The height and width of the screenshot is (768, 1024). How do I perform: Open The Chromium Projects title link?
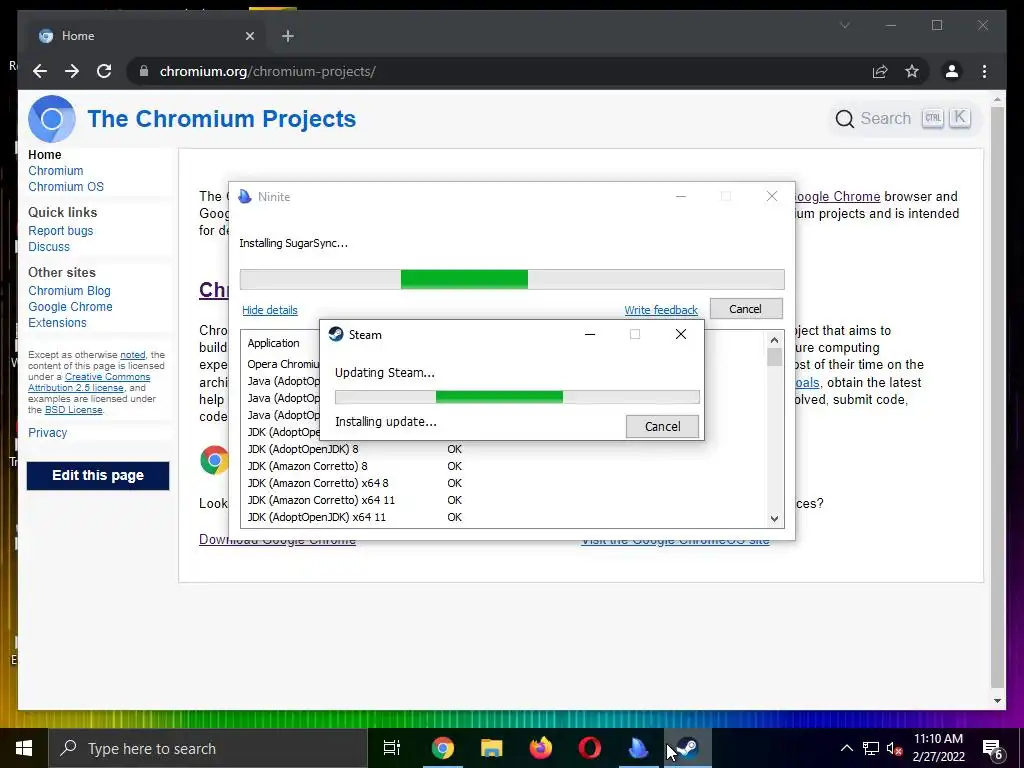222,119
